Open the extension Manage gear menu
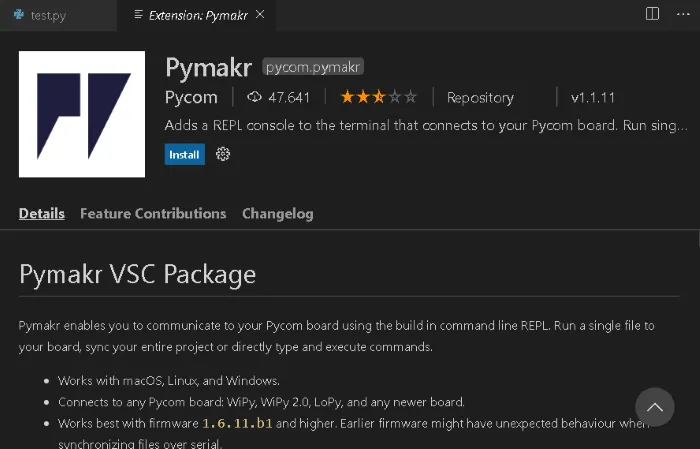The image size is (700, 449). tap(224, 155)
